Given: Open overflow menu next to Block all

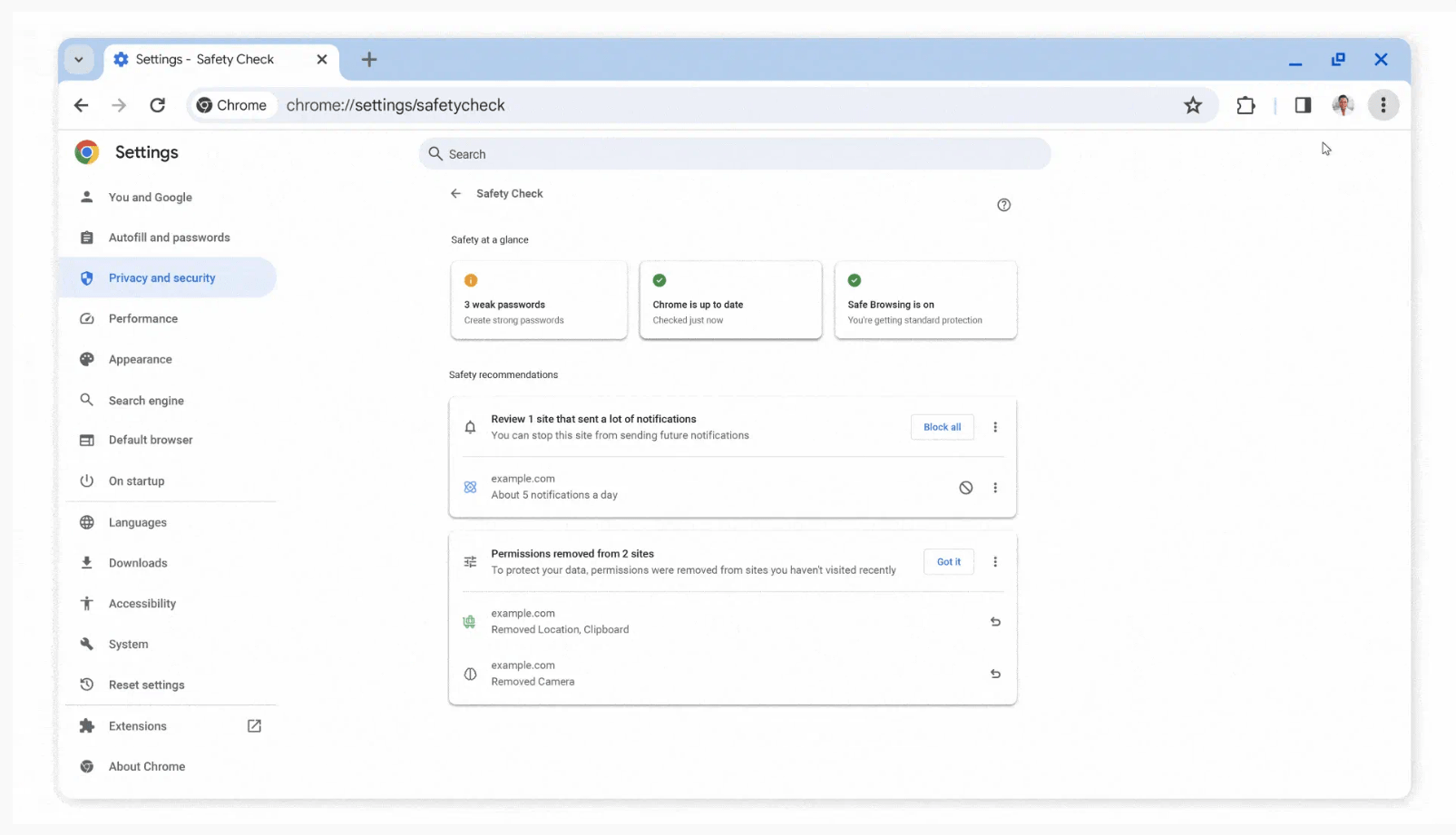Looking at the screenshot, I should pyautogui.click(x=995, y=427).
